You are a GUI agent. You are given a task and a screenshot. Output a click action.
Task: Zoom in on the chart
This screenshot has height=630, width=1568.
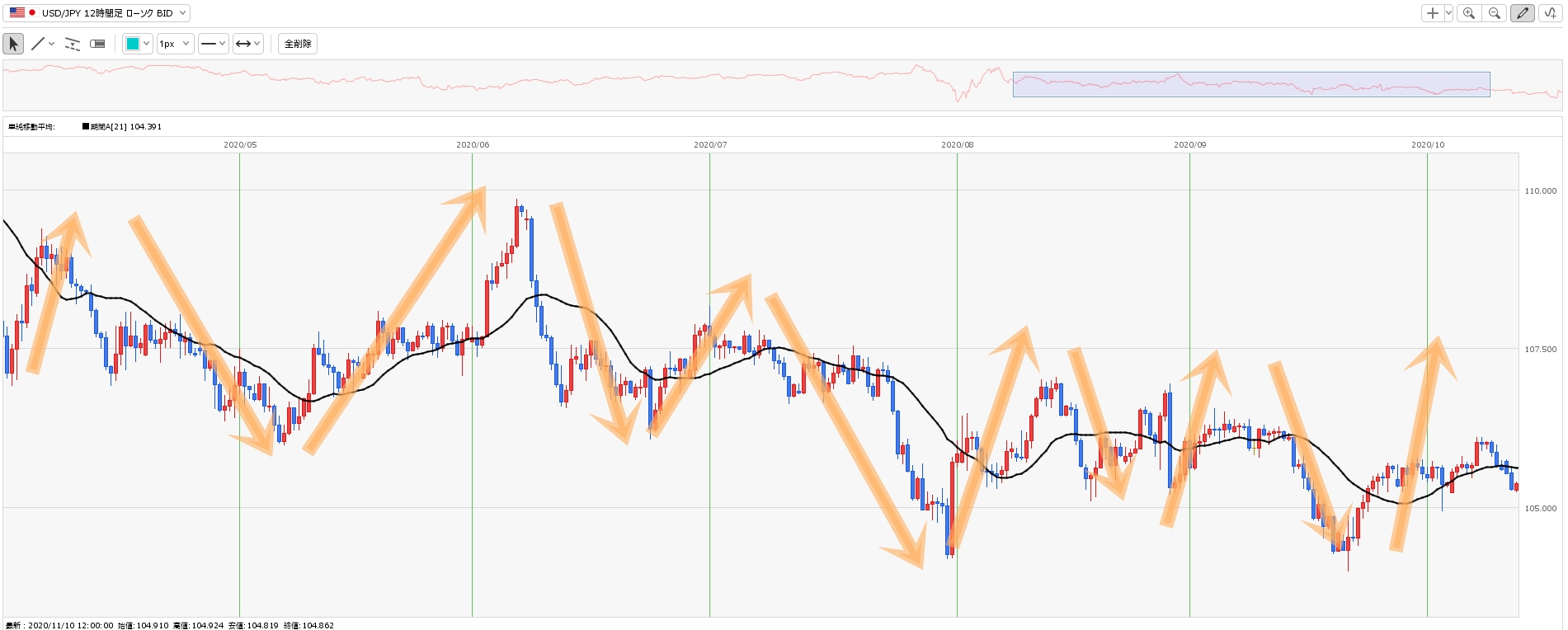1468,13
